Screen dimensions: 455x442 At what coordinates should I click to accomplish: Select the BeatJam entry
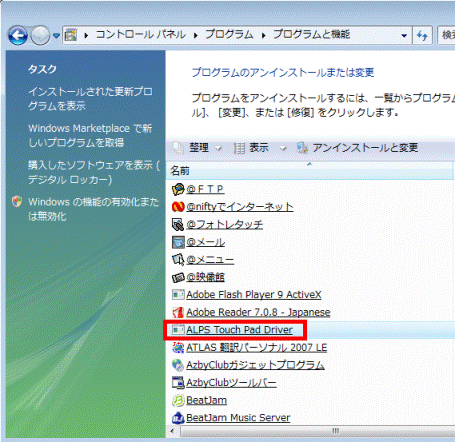(206, 400)
